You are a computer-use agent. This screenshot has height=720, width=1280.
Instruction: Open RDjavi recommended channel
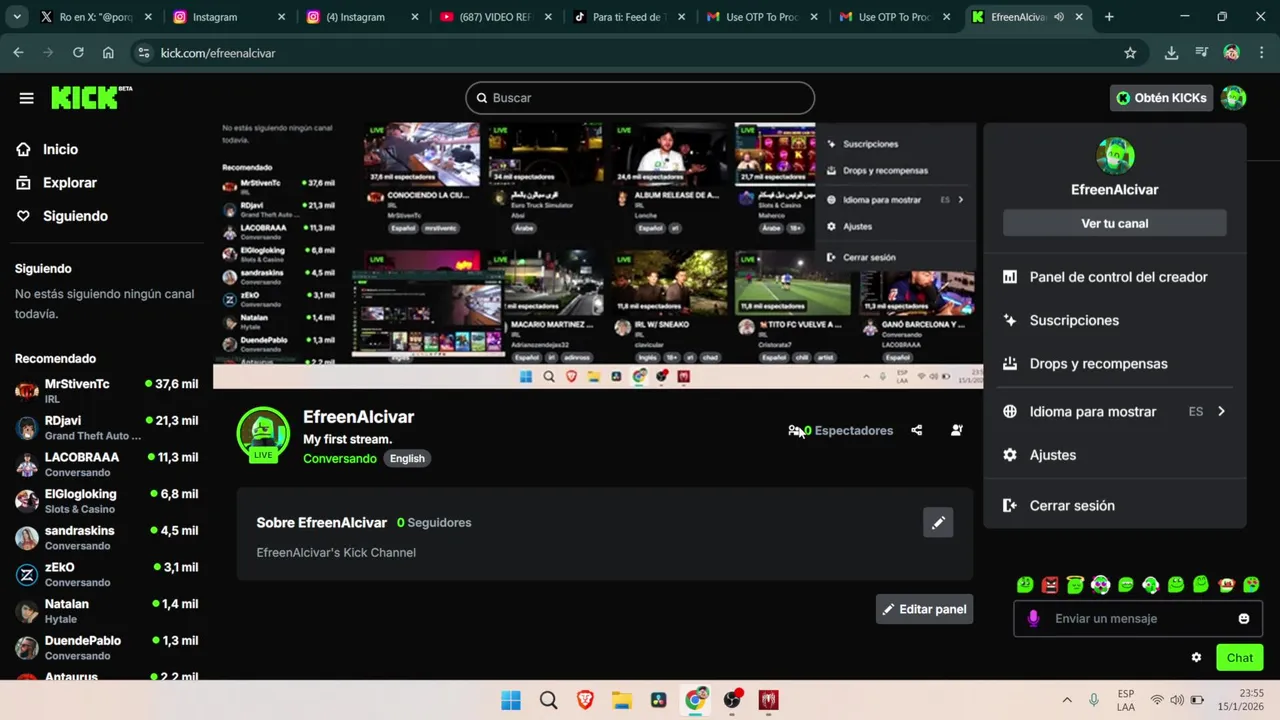pos(106,428)
